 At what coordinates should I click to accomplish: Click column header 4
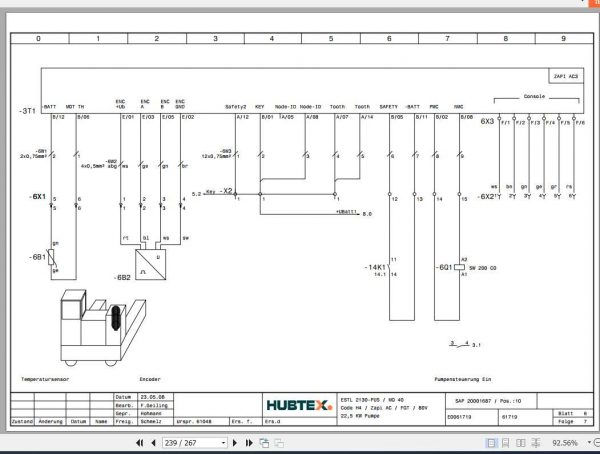272,38
